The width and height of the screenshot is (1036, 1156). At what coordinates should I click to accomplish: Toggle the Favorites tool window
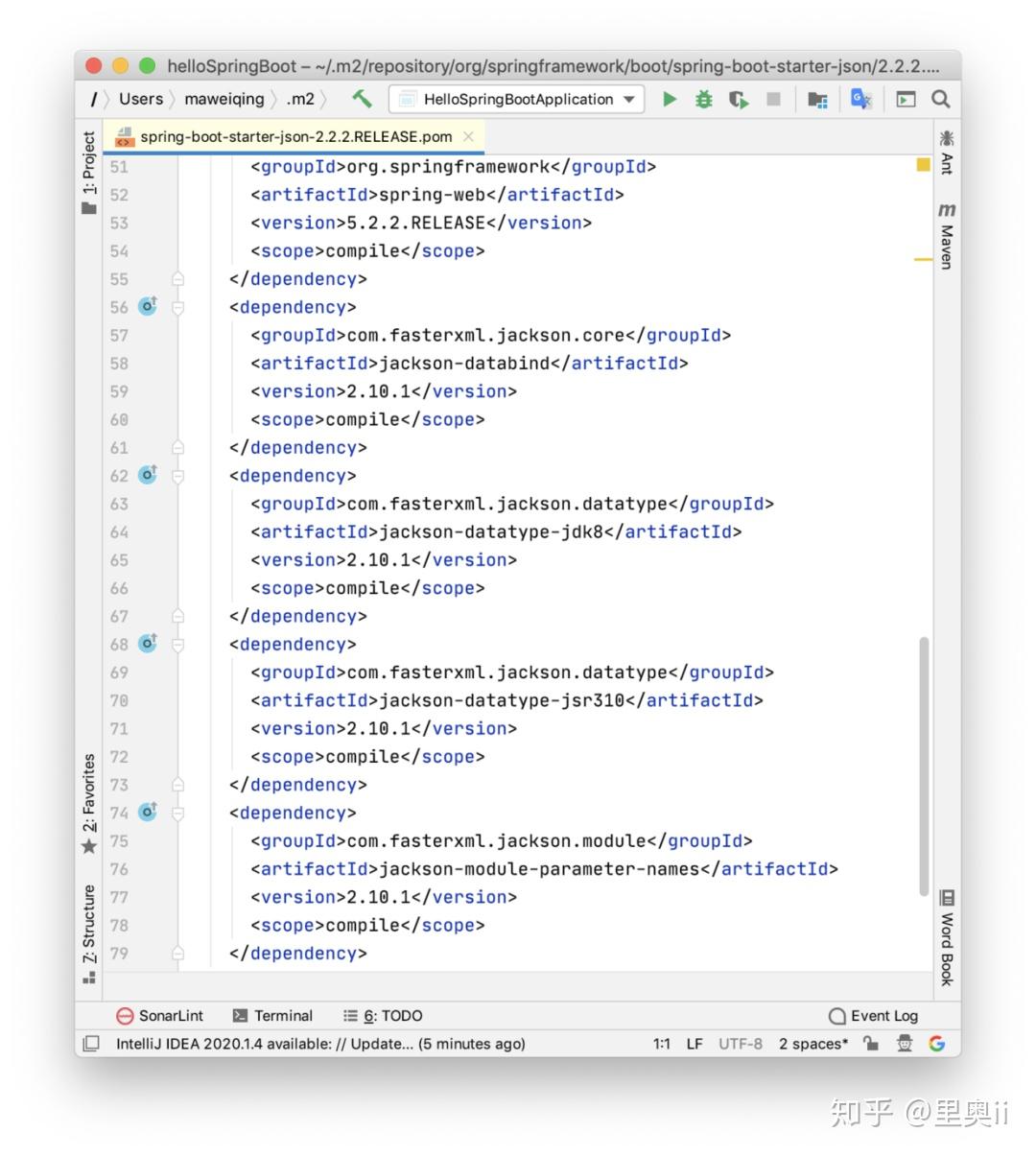tap(89, 797)
